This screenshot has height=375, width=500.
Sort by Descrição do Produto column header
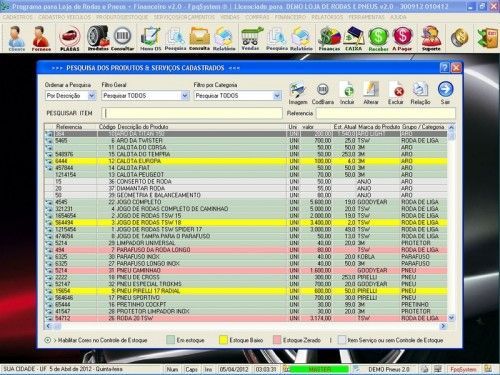click(x=143, y=127)
